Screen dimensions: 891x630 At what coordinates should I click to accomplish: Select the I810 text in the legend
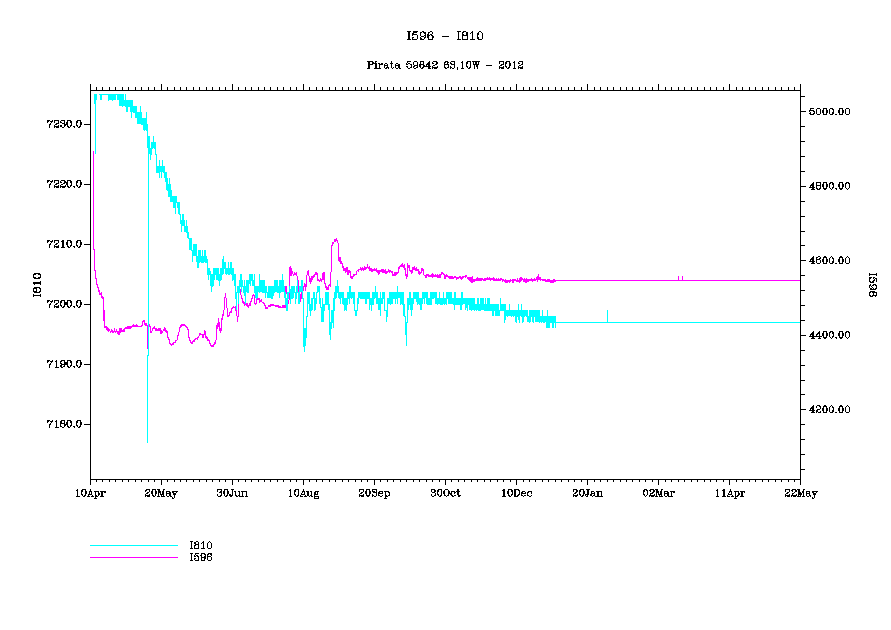201,546
